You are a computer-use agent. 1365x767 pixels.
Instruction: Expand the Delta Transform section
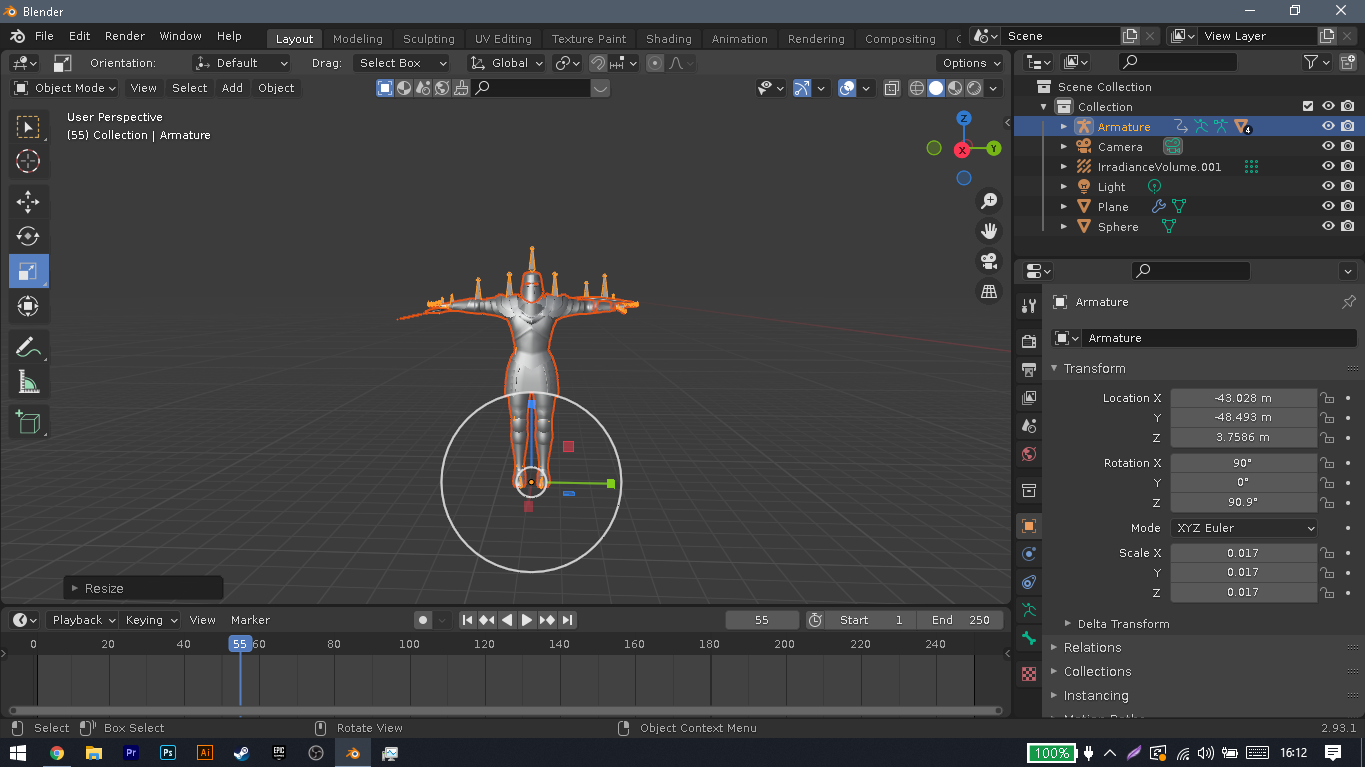1123,624
